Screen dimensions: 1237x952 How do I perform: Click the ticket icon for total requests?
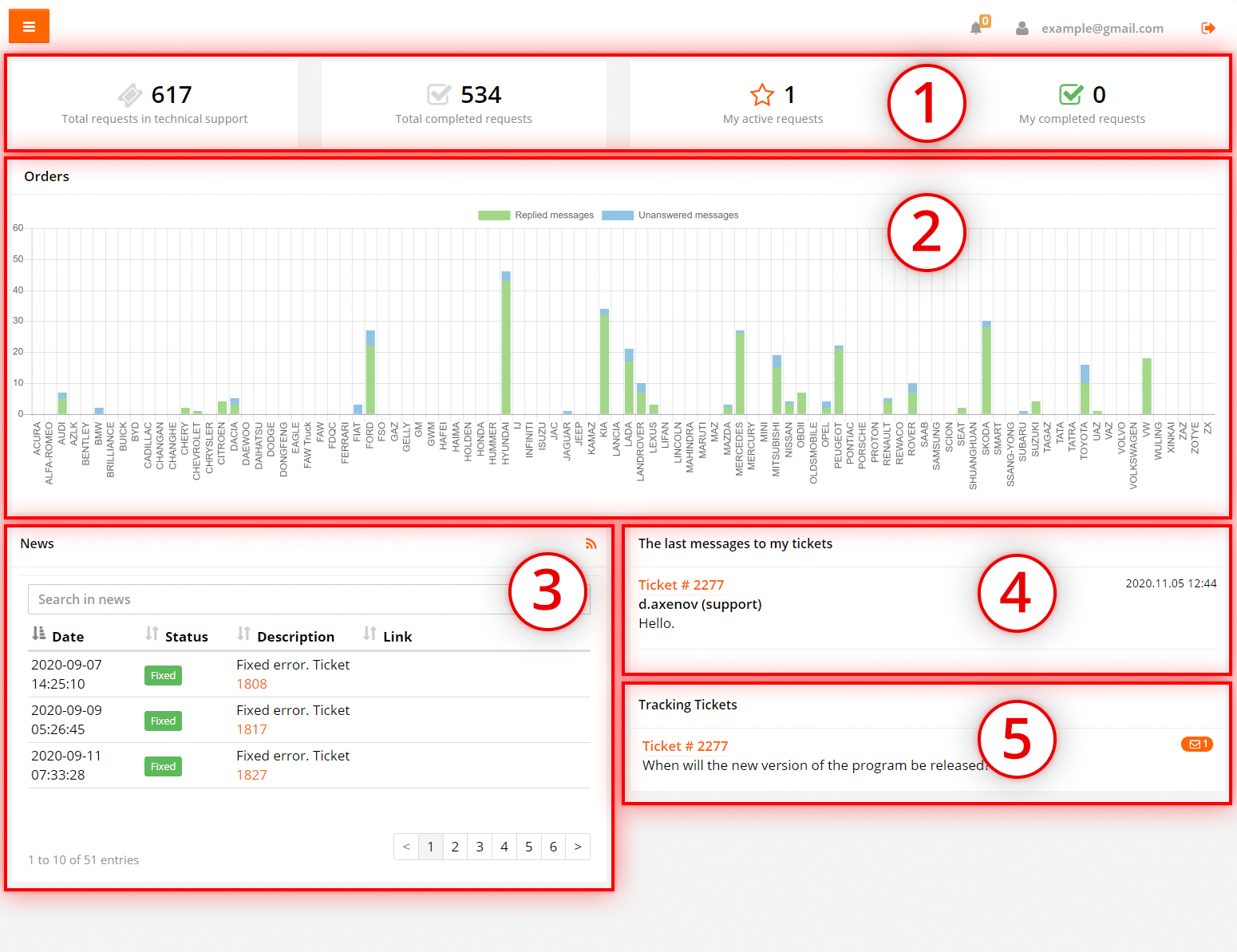pyautogui.click(x=130, y=95)
